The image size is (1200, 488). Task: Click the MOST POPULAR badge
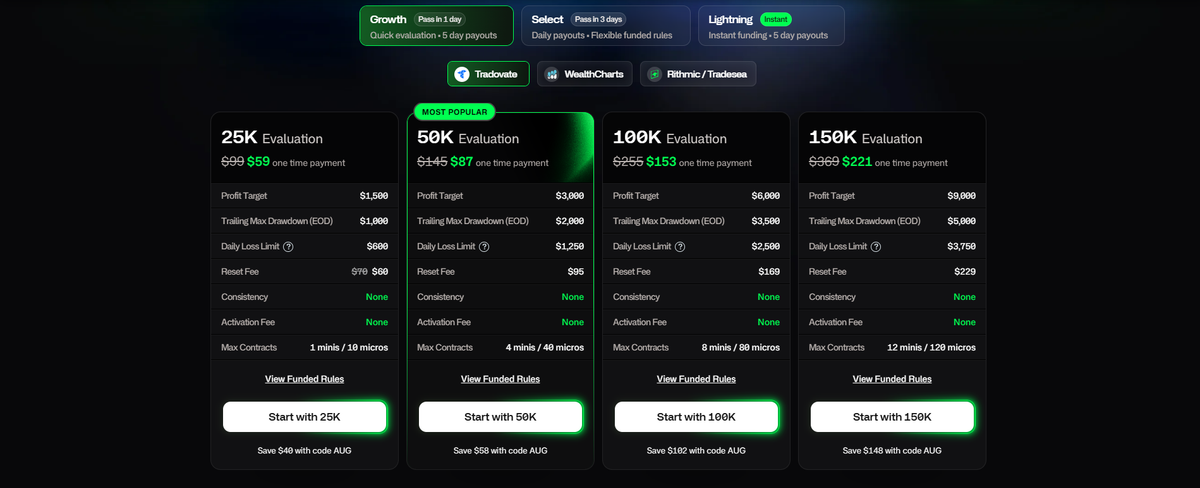click(x=455, y=112)
